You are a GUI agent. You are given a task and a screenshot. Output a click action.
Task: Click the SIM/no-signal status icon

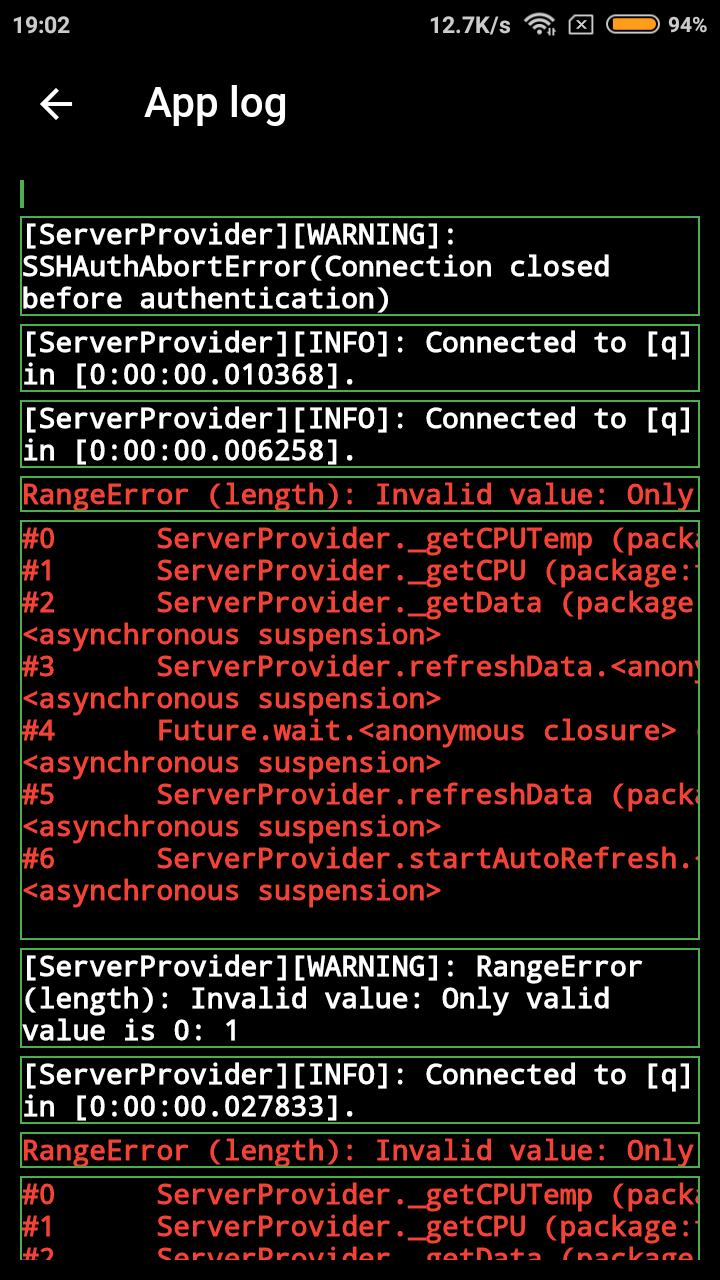pyautogui.click(x=583, y=25)
